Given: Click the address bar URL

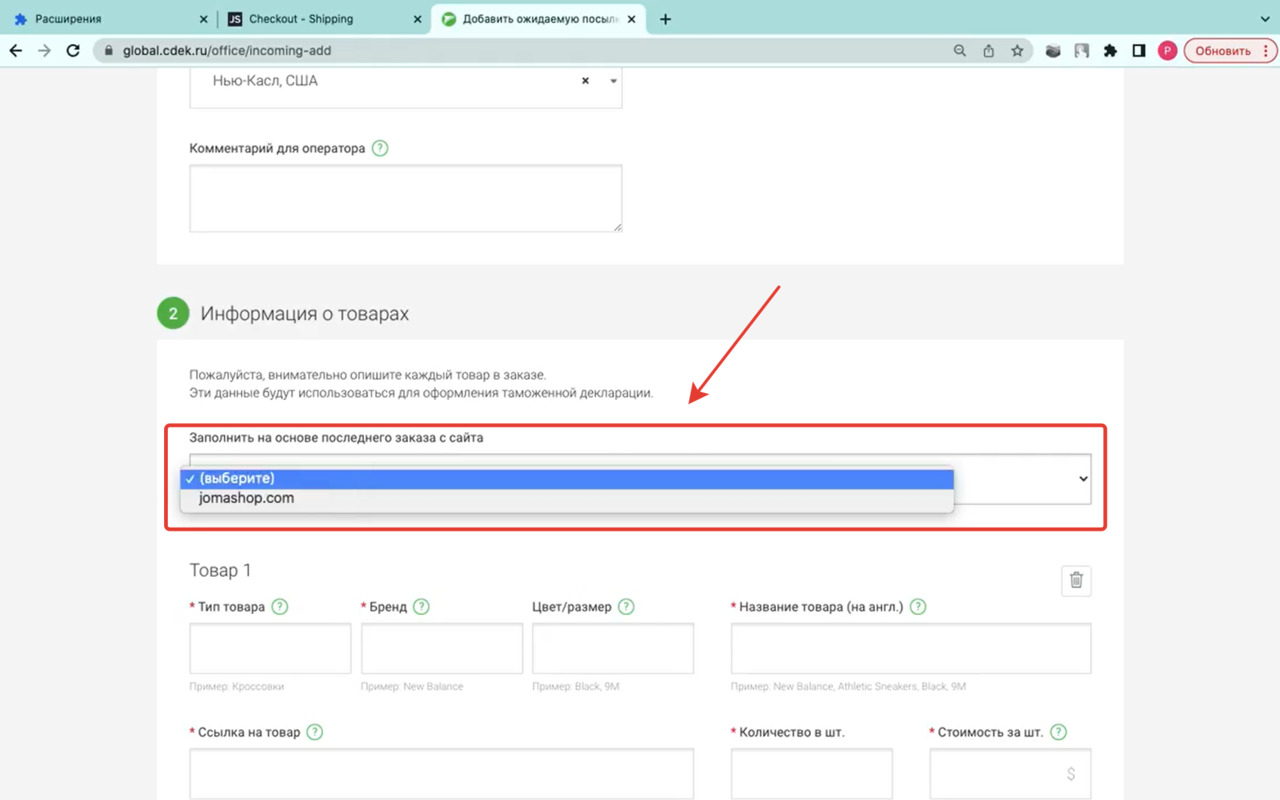Looking at the screenshot, I should [x=227, y=51].
